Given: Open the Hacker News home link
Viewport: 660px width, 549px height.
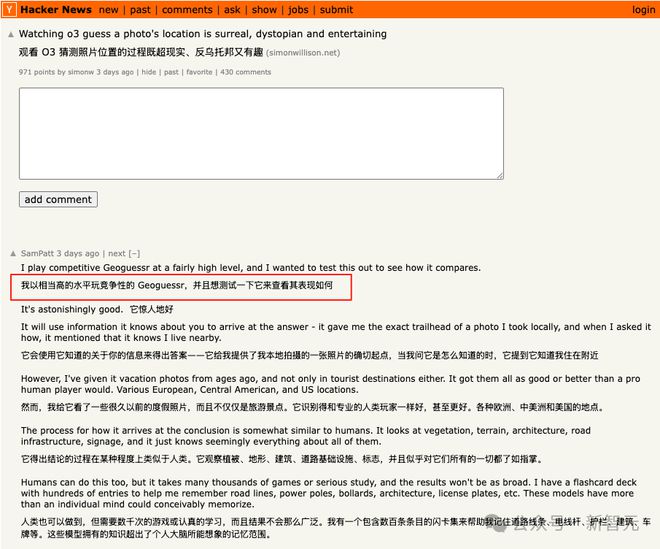Looking at the screenshot, I should pos(56,10).
